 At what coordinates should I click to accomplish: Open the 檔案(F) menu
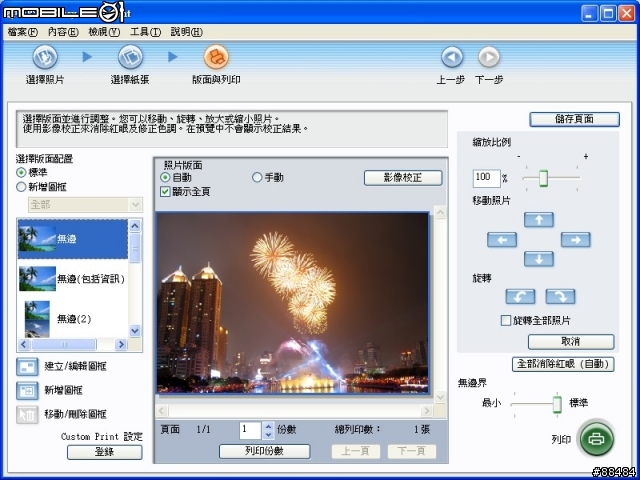22,32
